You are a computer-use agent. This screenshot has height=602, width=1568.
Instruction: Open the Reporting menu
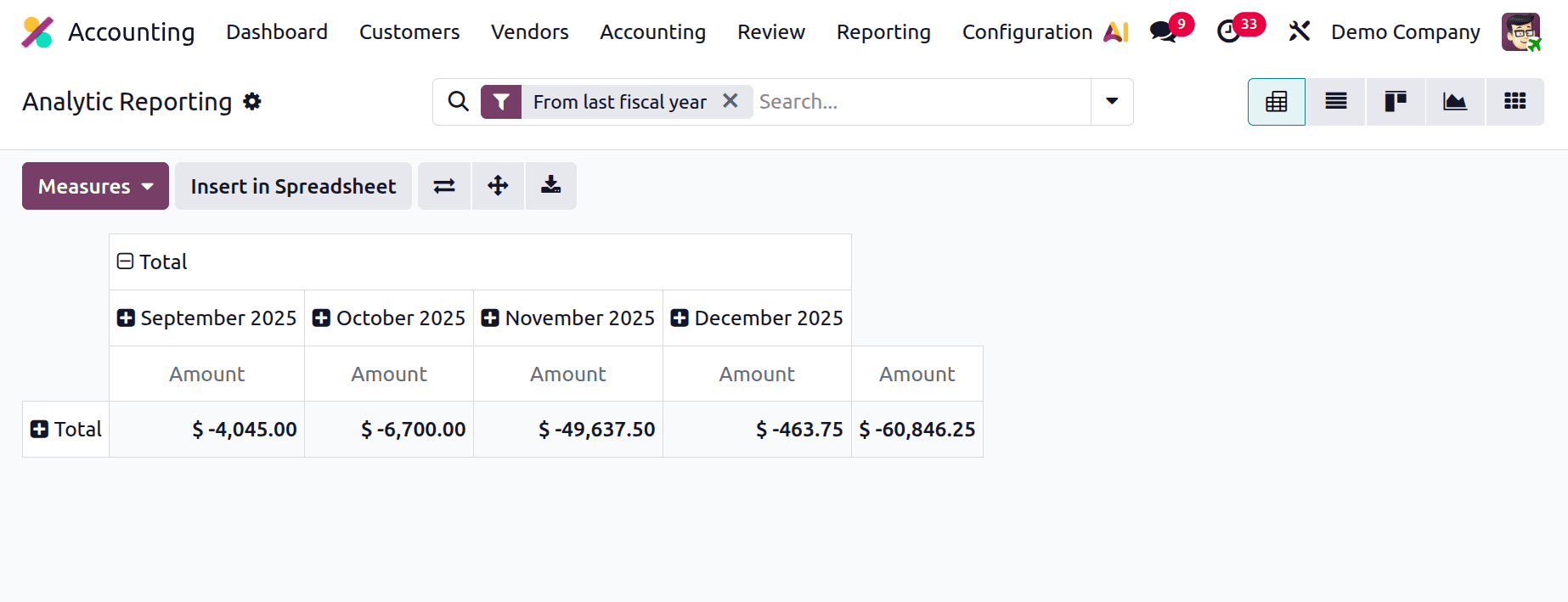(x=883, y=32)
